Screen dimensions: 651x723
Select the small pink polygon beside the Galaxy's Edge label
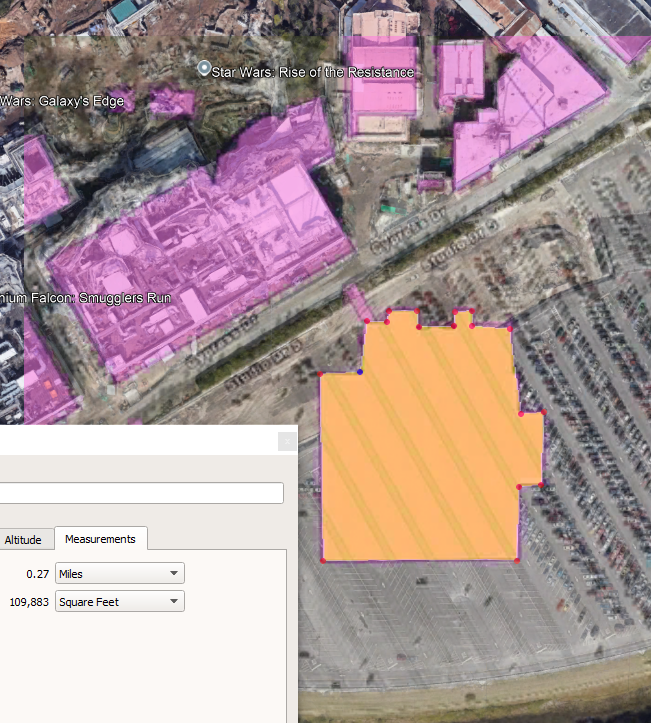tap(172, 102)
